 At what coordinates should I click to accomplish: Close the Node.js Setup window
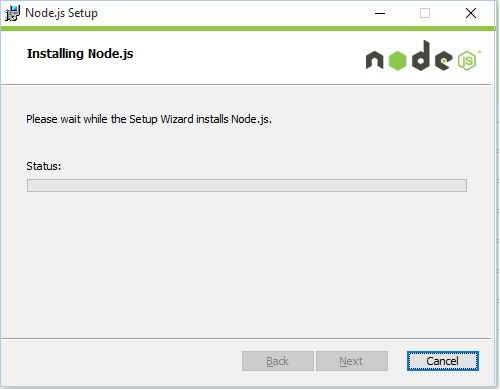(x=471, y=13)
